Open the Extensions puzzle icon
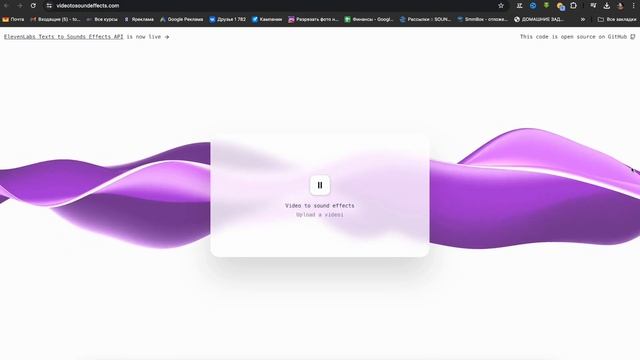Viewport: 640px width, 360px height. (573, 6)
